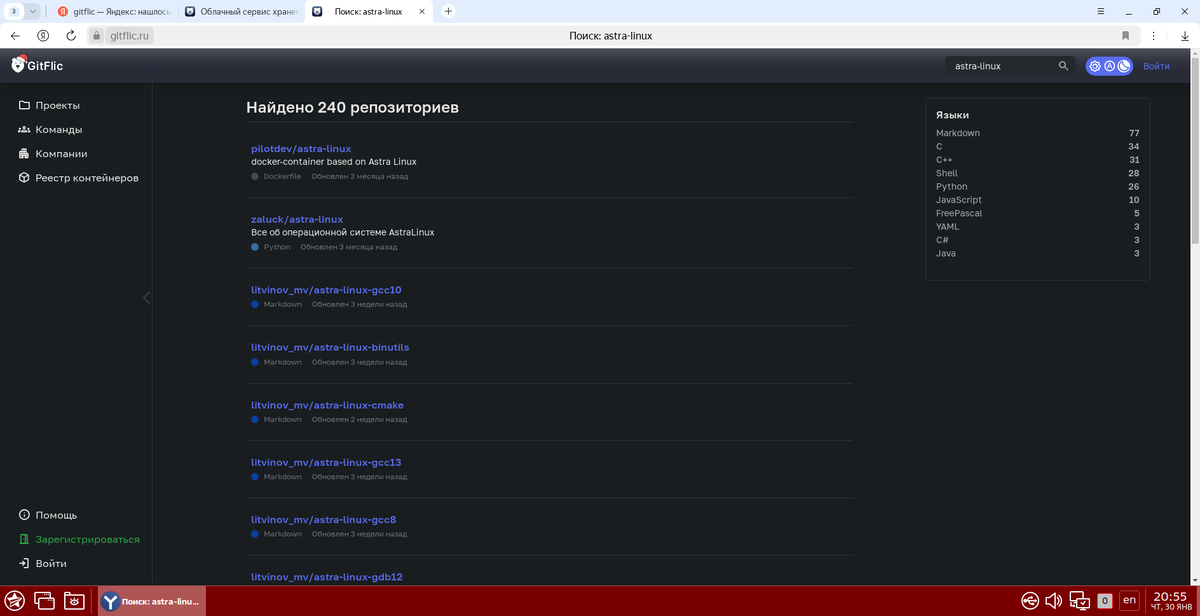Filter by Java language (3)
The height and width of the screenshot is (616, 1200).
[x=1037, y=253]
